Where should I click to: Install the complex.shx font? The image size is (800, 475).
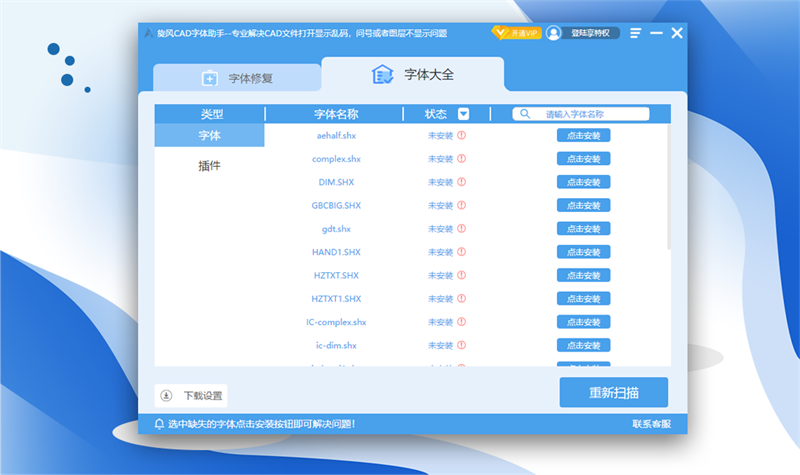pyautogui.click(x=583, y=159)
